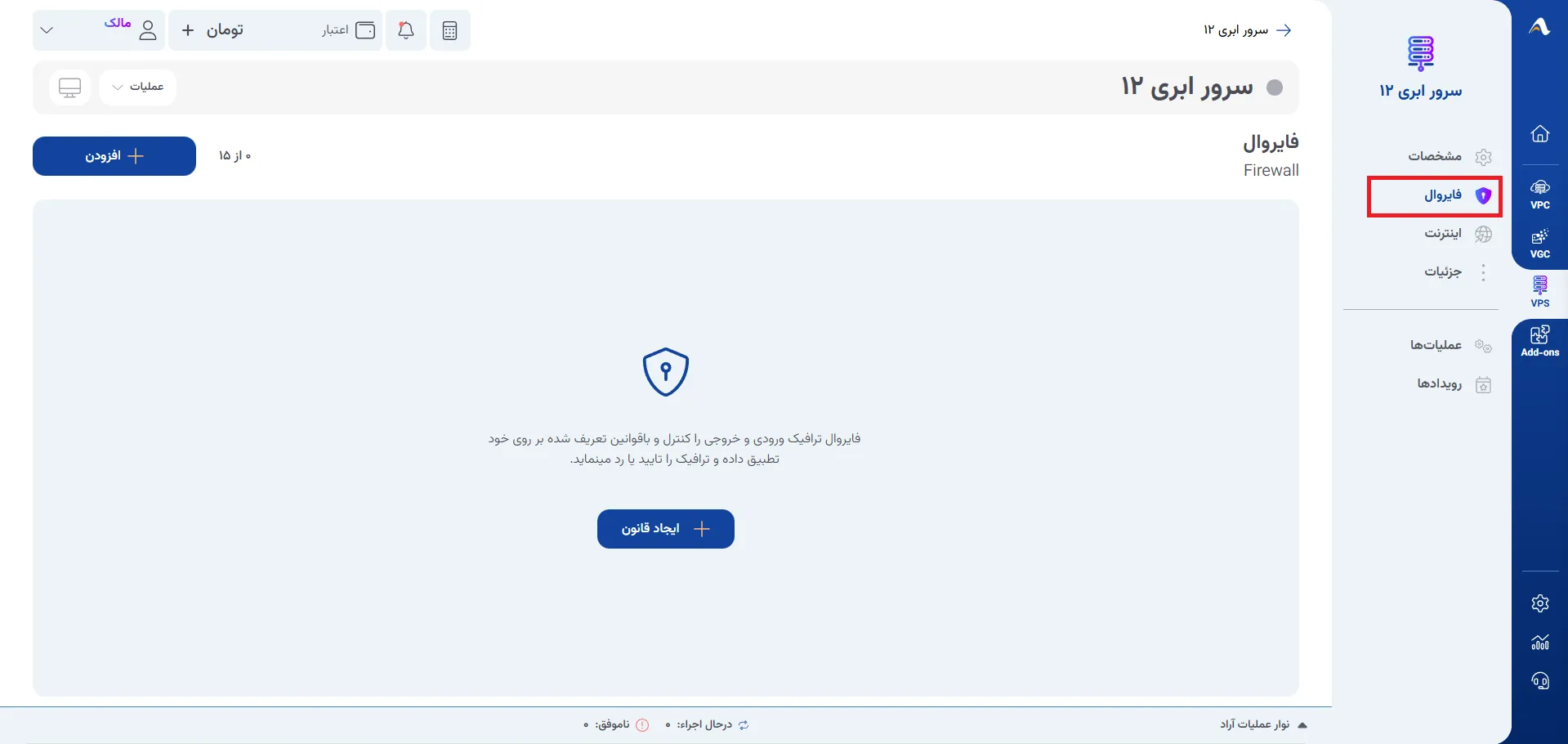Viewport: 1568px width, 744px height.
Task: Open the price calculator icon
Action: pyautogui.click(x=449, y=30)
